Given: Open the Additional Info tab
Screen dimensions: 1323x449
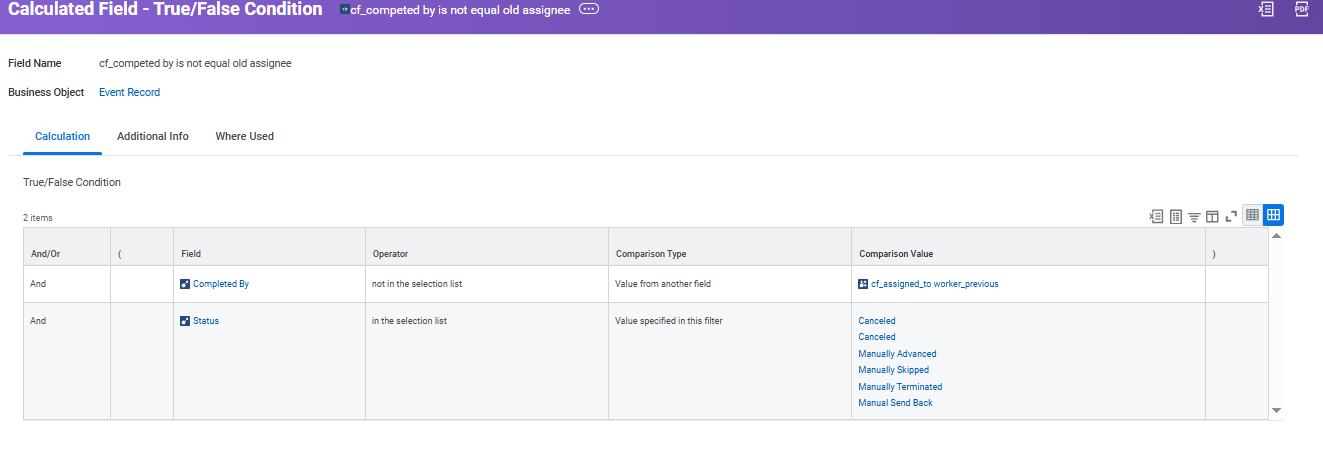Looking at the screenshot, I should 153,136.
